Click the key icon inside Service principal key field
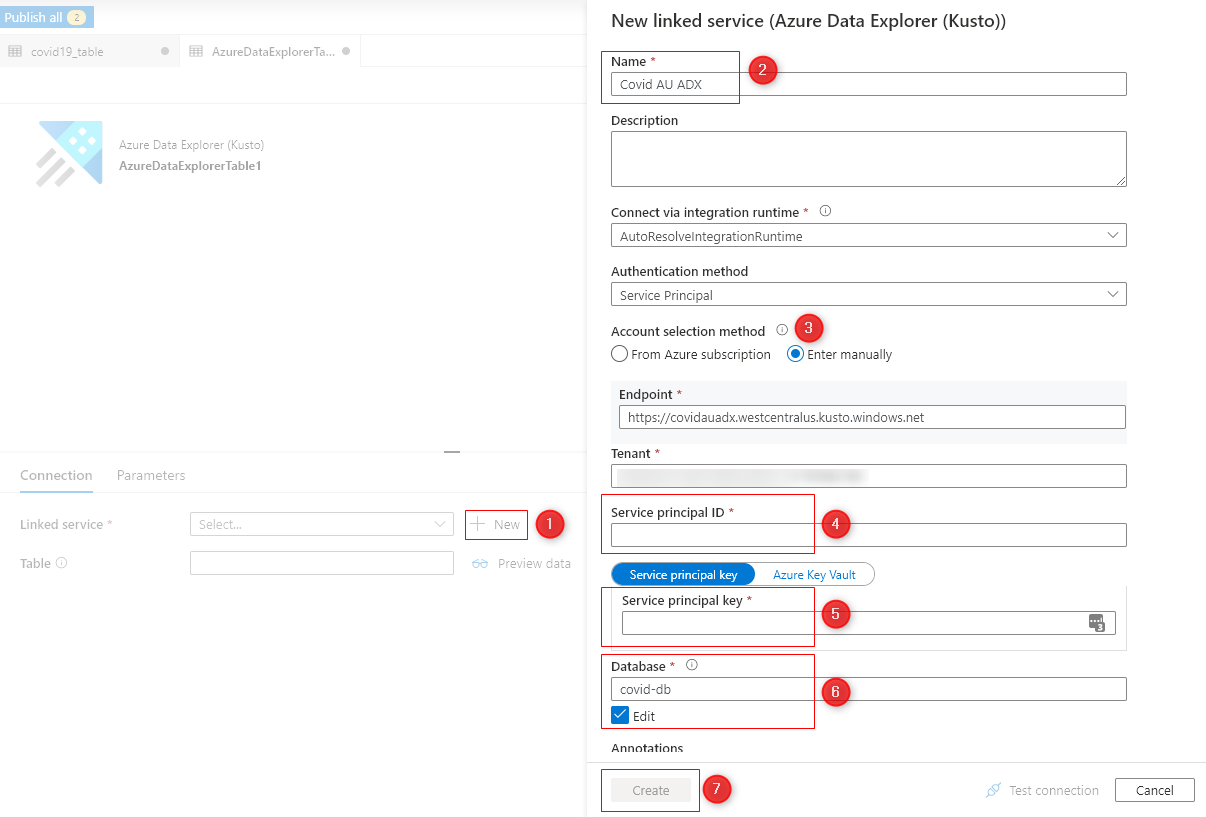 [x=1097, y=623]
